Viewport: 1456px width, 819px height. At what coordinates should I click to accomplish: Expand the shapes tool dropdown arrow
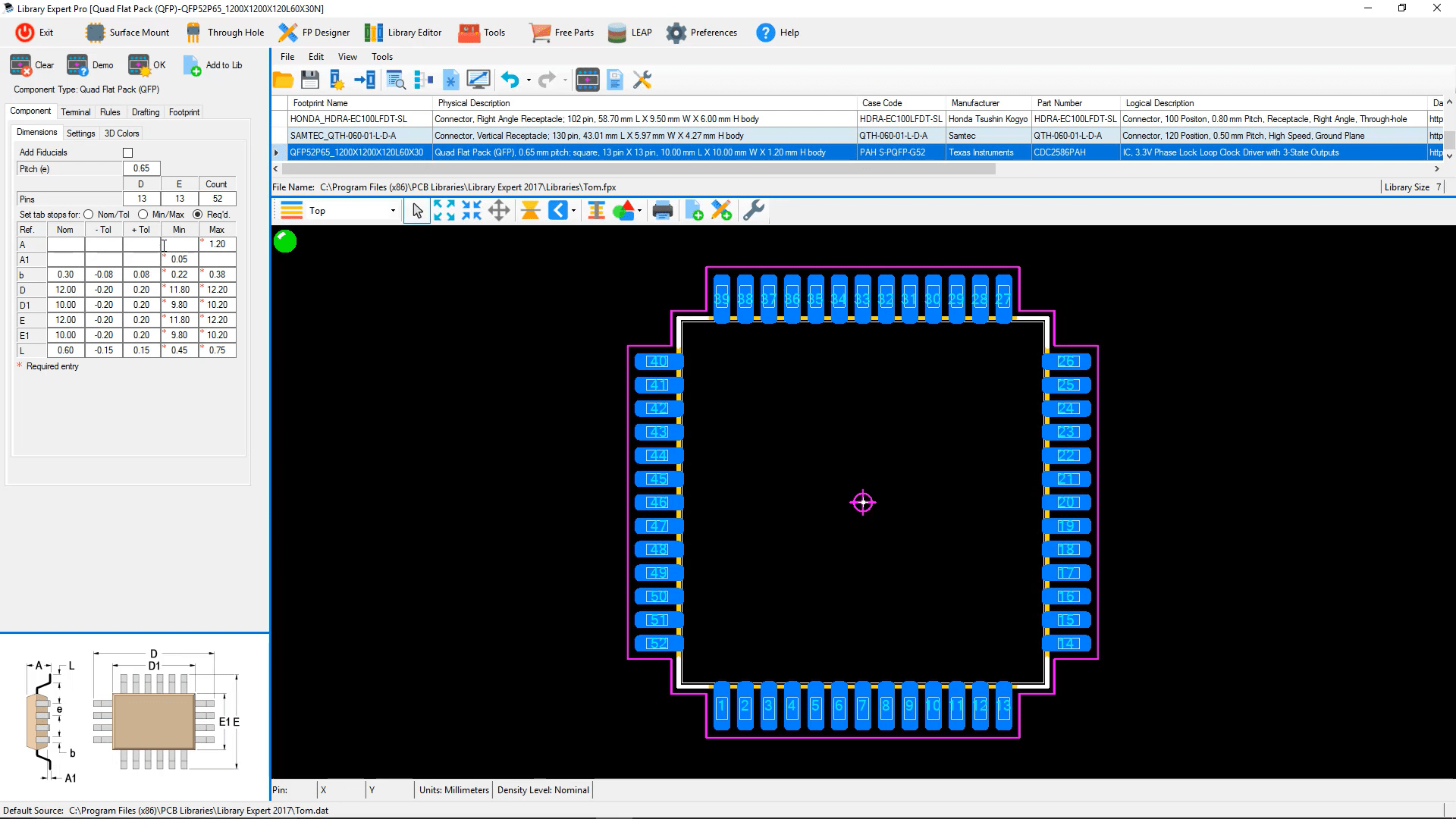pos(640,212)
